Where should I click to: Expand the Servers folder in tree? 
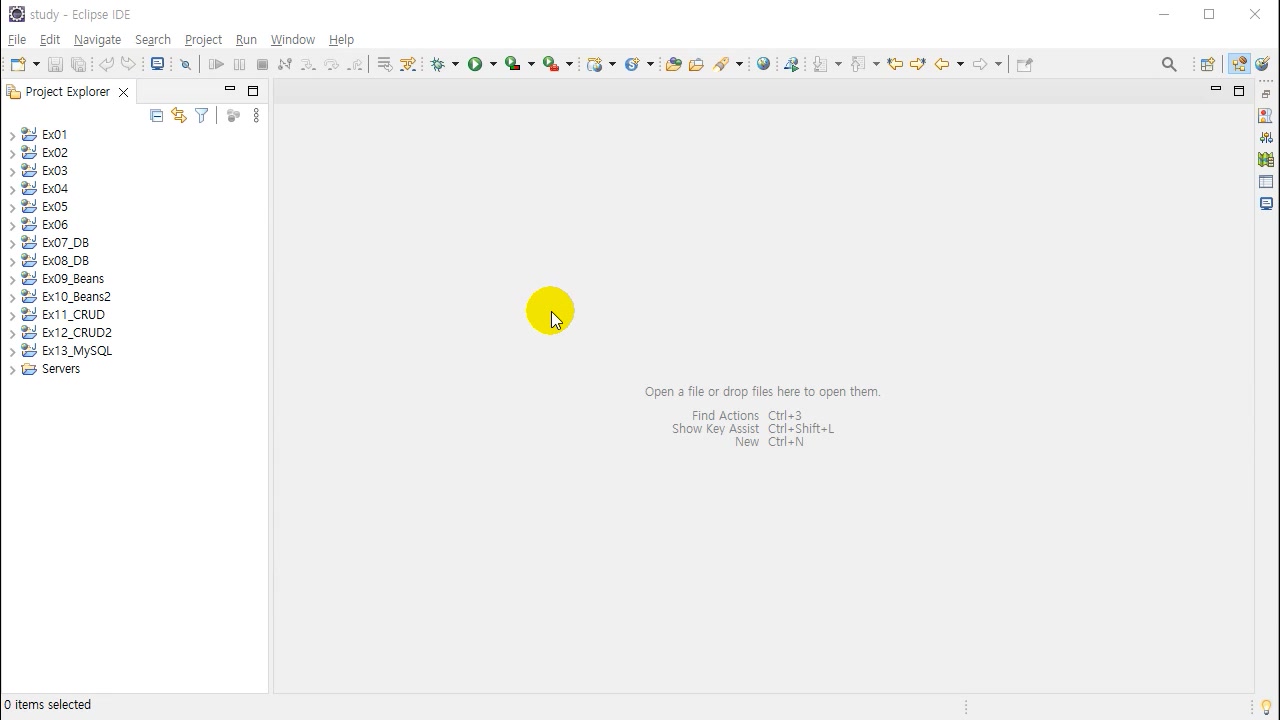click(12, 369)
